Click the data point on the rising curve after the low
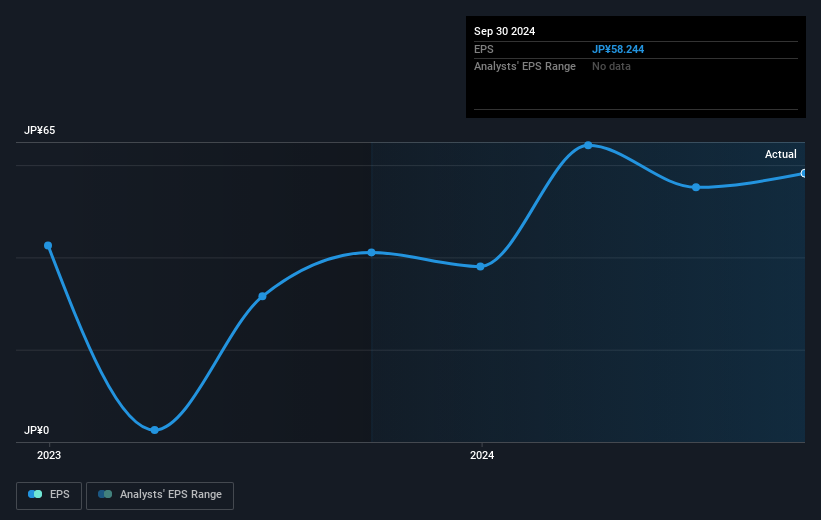The height and width of the screenshot is (520, 821). click(262, 296)
